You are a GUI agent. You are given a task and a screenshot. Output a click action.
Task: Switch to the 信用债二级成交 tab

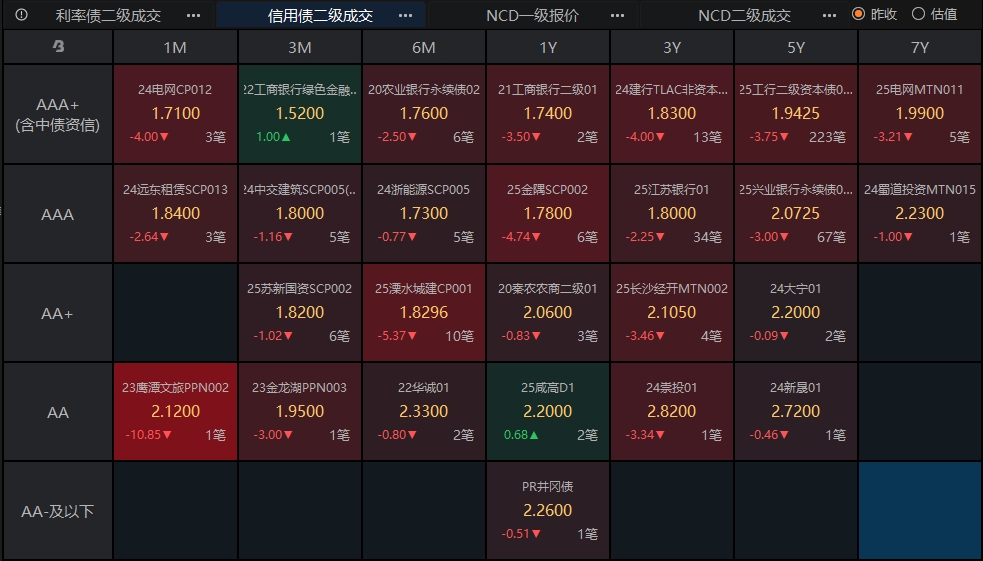pos(320,15)
